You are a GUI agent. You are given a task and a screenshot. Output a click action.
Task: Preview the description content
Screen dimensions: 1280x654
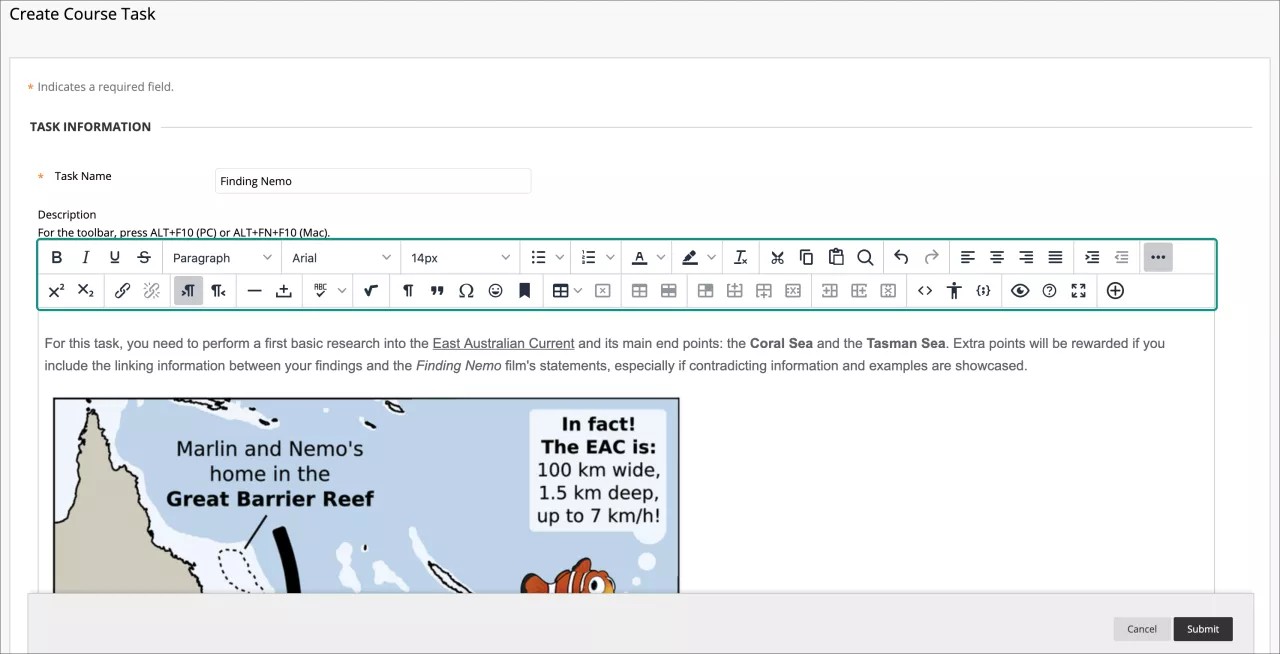click(x=1020, y=290)
